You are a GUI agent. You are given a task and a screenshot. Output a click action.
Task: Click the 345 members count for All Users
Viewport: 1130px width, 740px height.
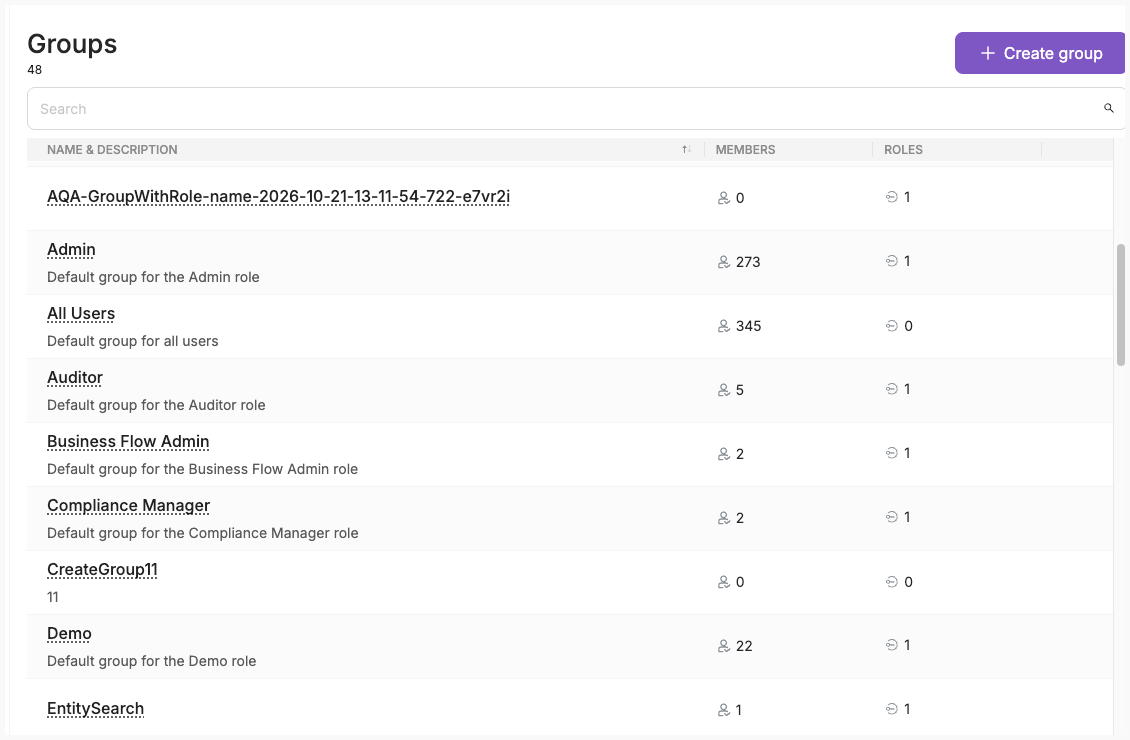click(x=749, y=326)
